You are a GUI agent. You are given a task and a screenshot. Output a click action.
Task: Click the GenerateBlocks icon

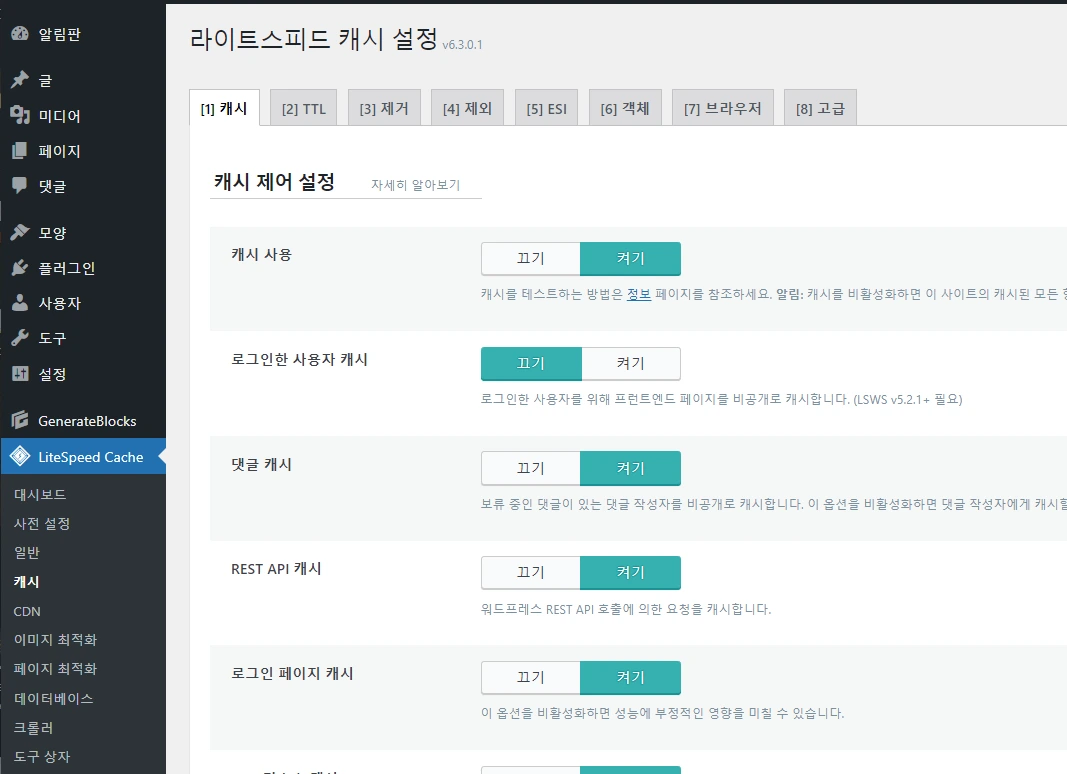(x=20, y=420)
